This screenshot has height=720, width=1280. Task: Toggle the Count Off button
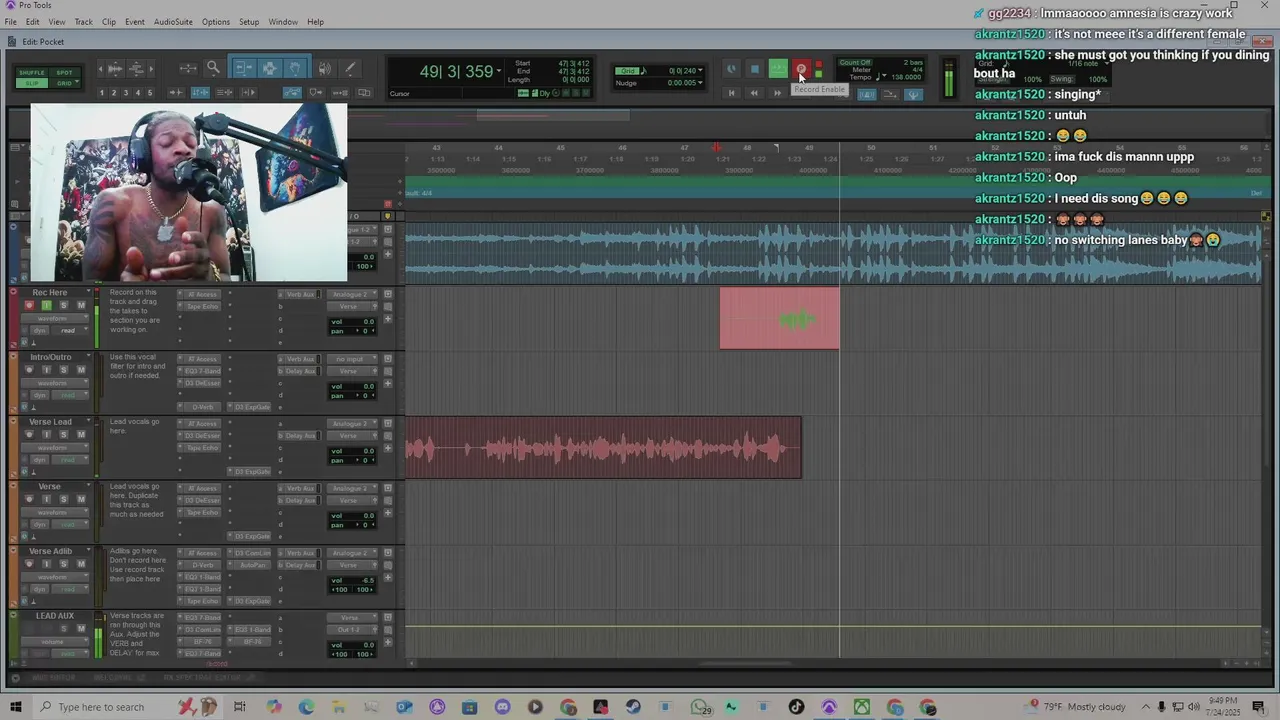pos(854,62)
